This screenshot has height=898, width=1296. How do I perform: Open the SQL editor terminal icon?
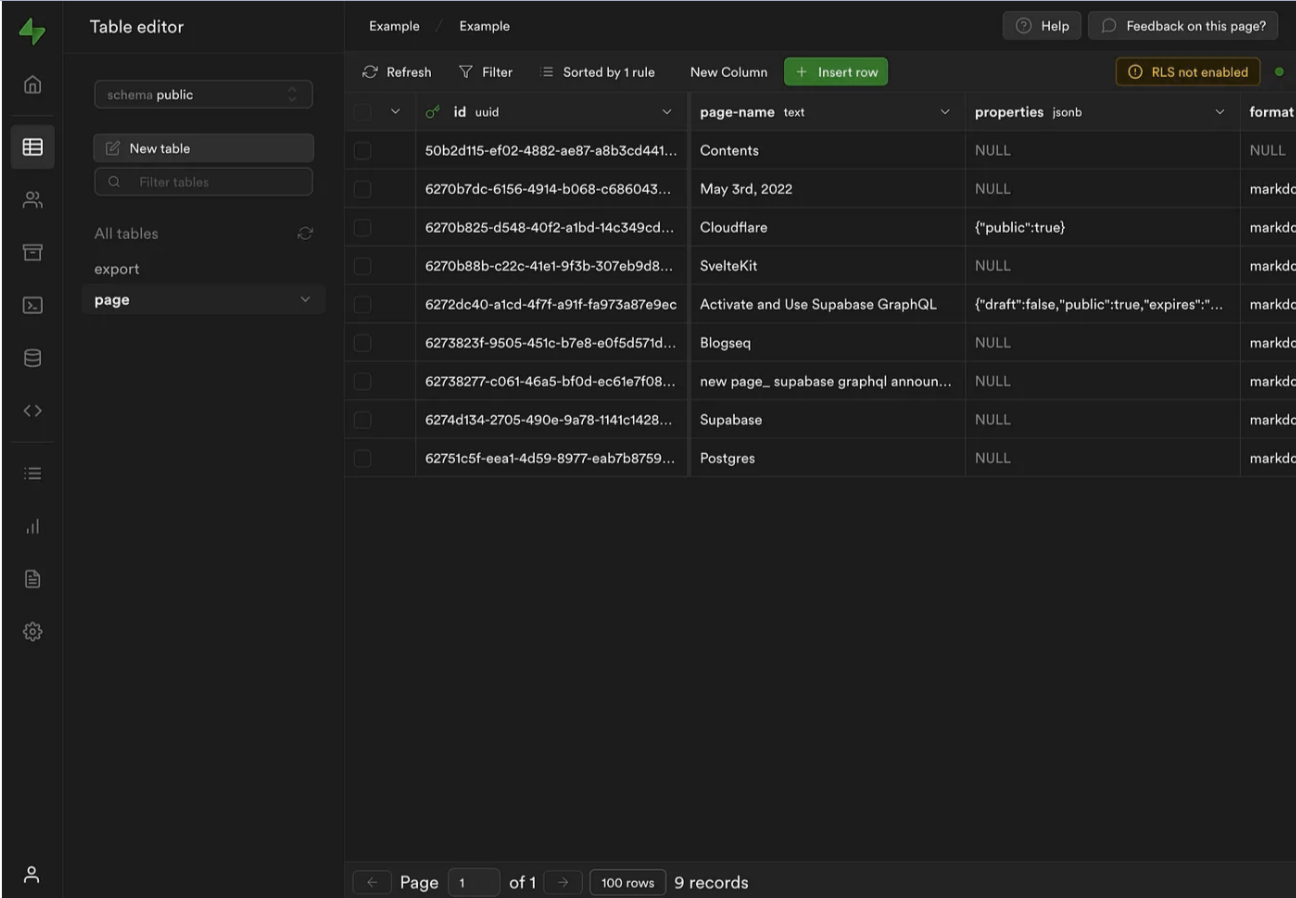[x=32, y=306]
